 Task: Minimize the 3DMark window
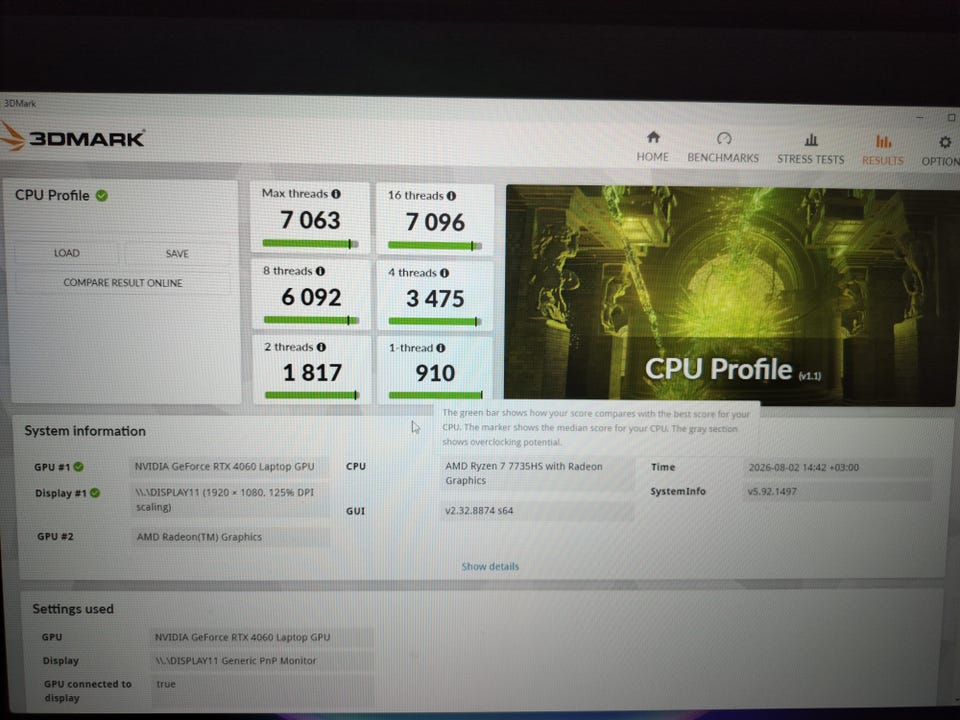click(920, 117)
